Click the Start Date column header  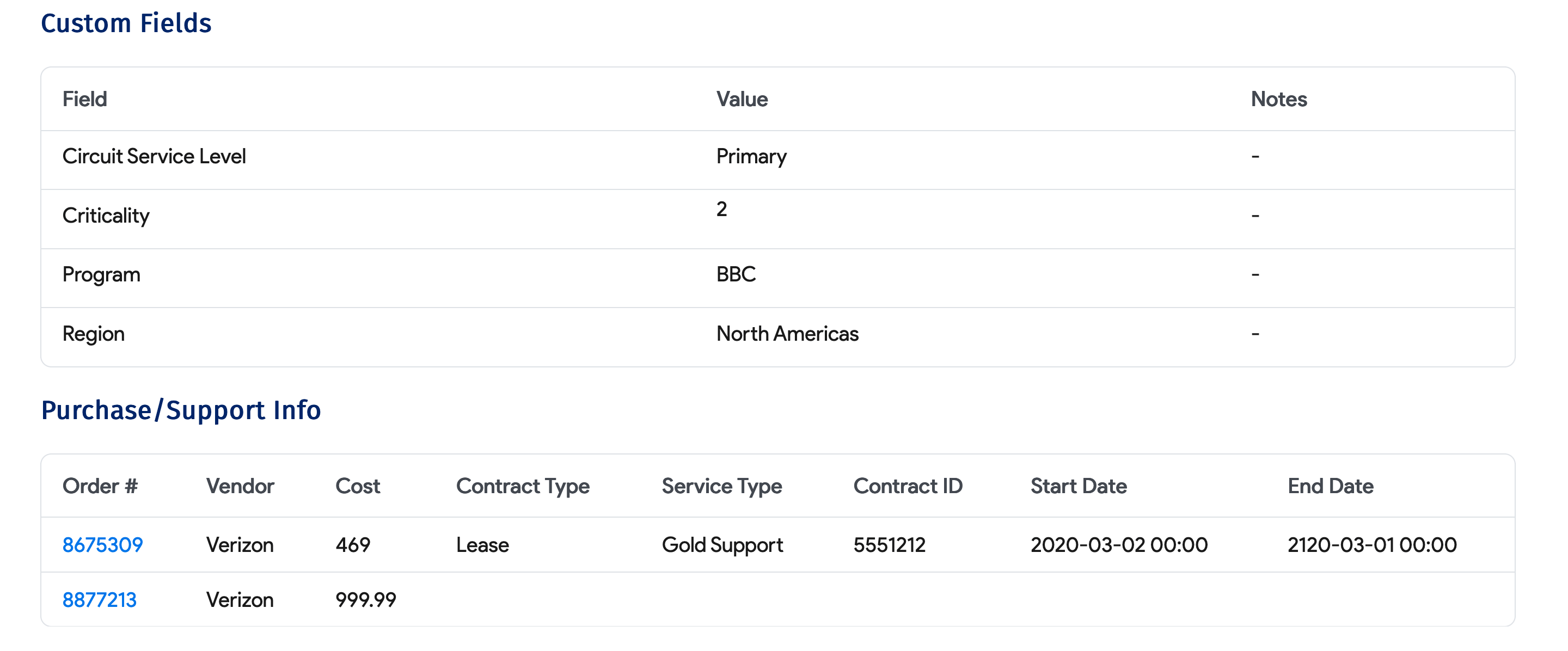[1078, 486]
